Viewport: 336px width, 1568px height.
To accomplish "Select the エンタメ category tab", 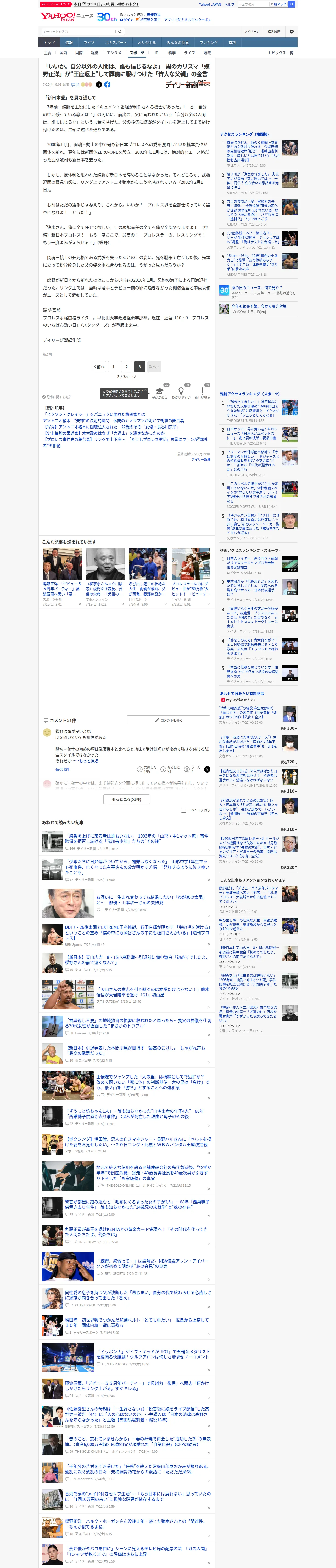I will click(x=114, y=53).
